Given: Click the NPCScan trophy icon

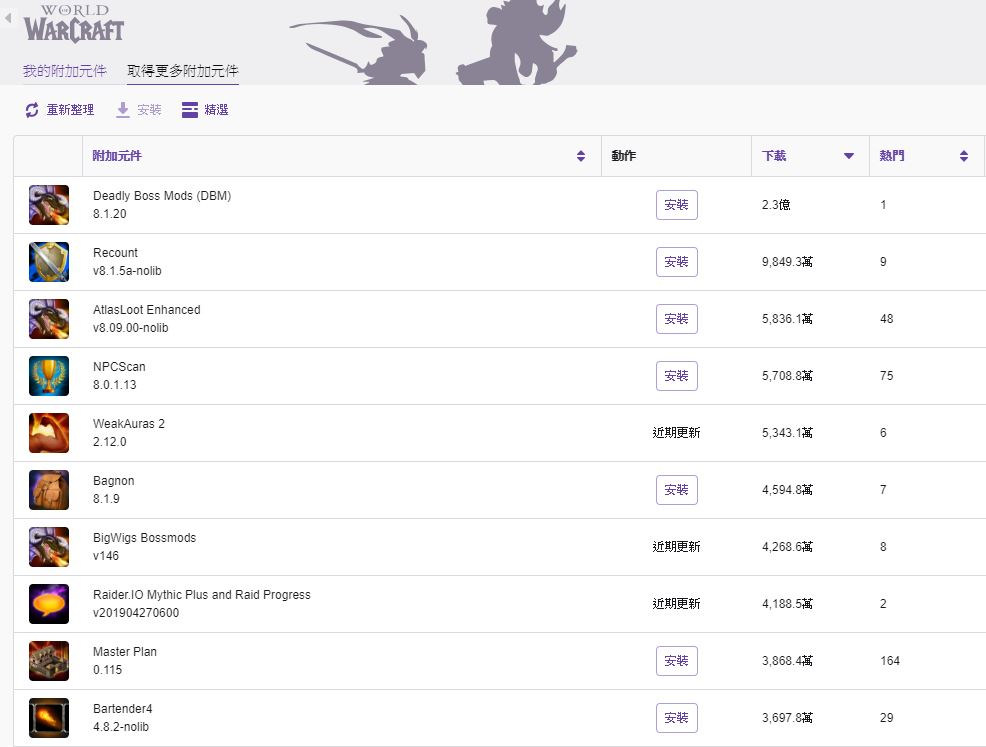Looking at the screenshot, I should tap(49, 376).
